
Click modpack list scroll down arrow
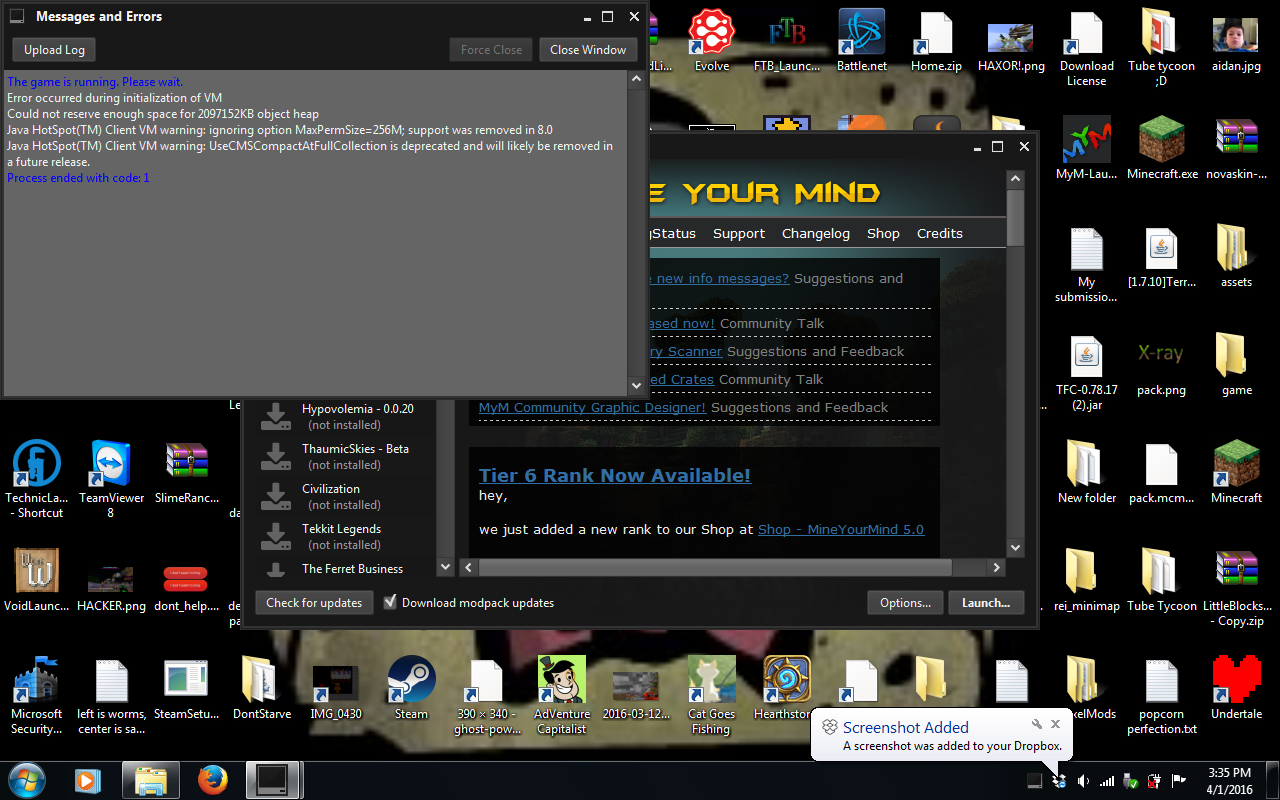[446, 567]
